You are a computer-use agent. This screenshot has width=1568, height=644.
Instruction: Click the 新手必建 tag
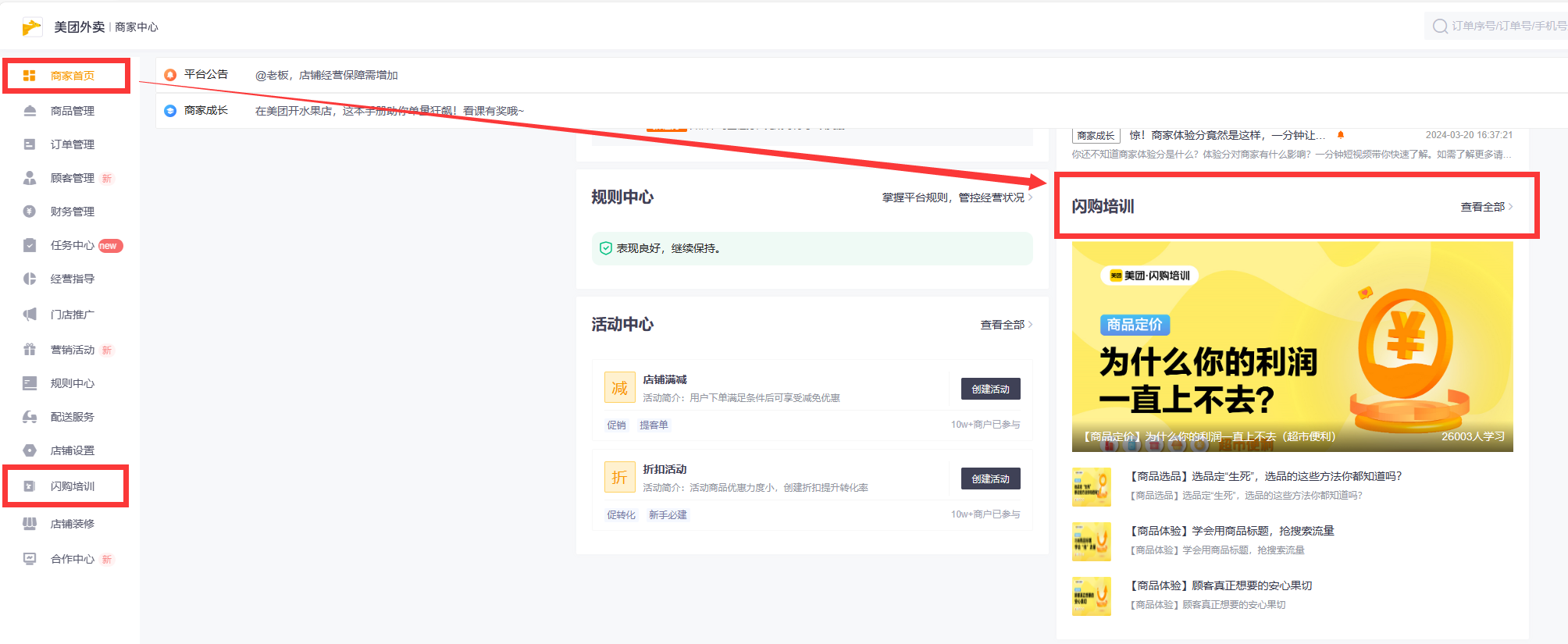coord(668,515)
